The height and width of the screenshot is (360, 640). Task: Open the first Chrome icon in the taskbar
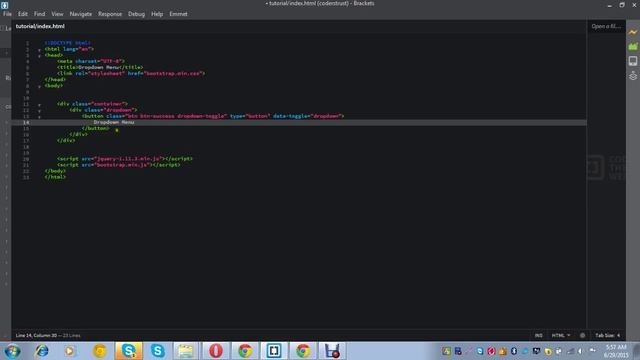pos(245,351)
